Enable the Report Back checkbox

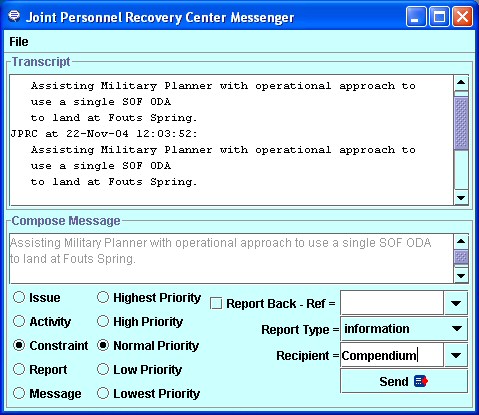(216, 304)
